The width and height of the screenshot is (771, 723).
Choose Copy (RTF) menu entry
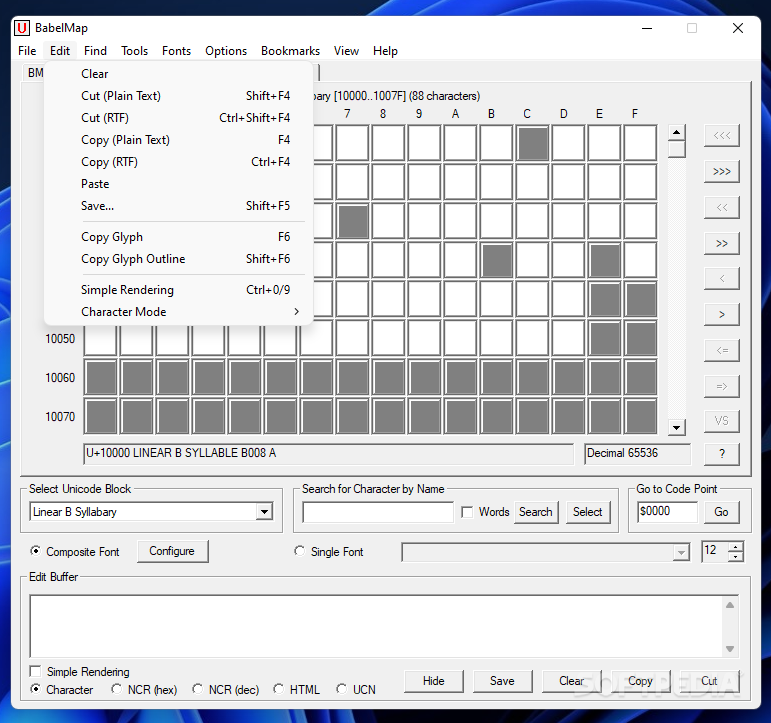tap(179, 162)
